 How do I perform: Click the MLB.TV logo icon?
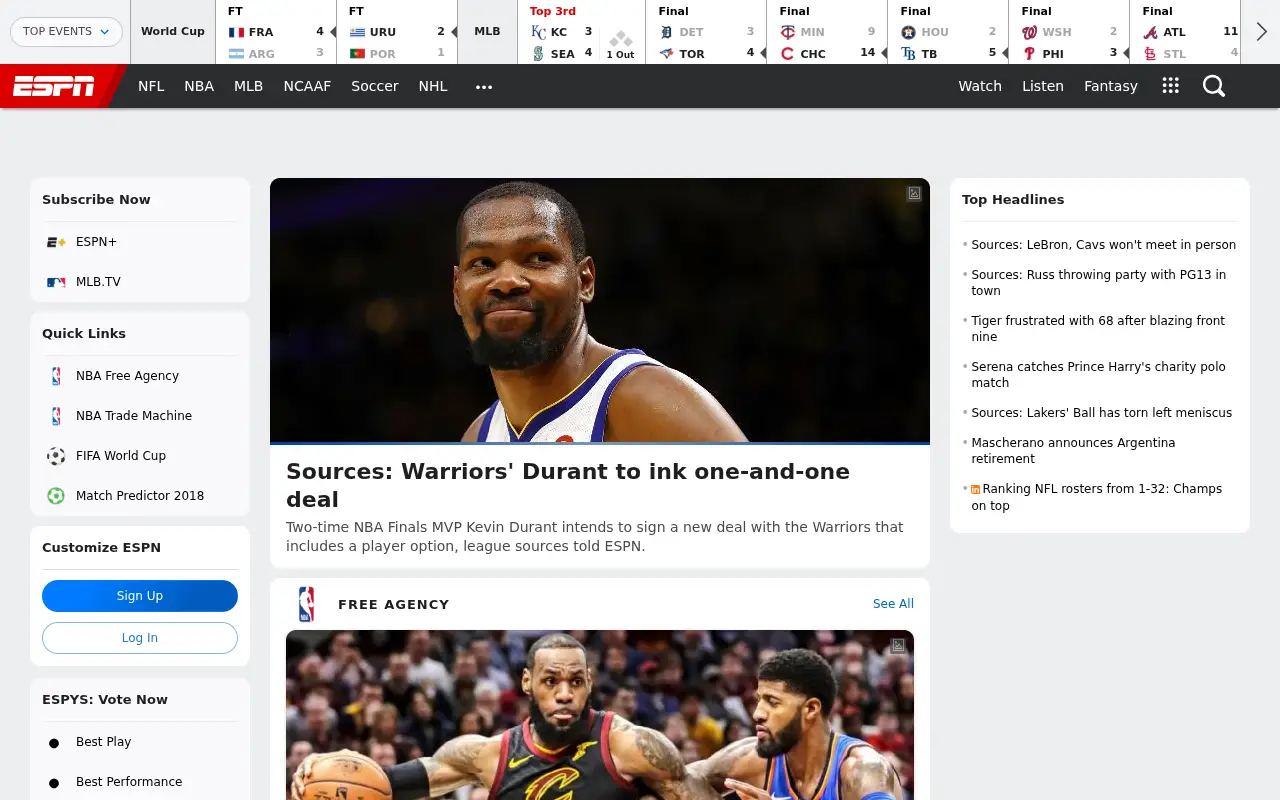(56, 282)
